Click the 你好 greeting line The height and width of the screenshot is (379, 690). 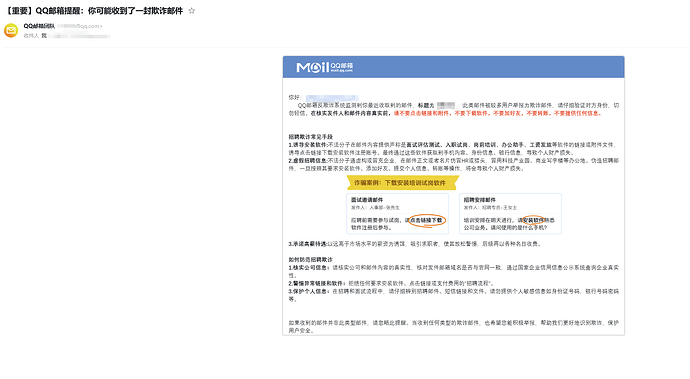[x=323, y=98]
